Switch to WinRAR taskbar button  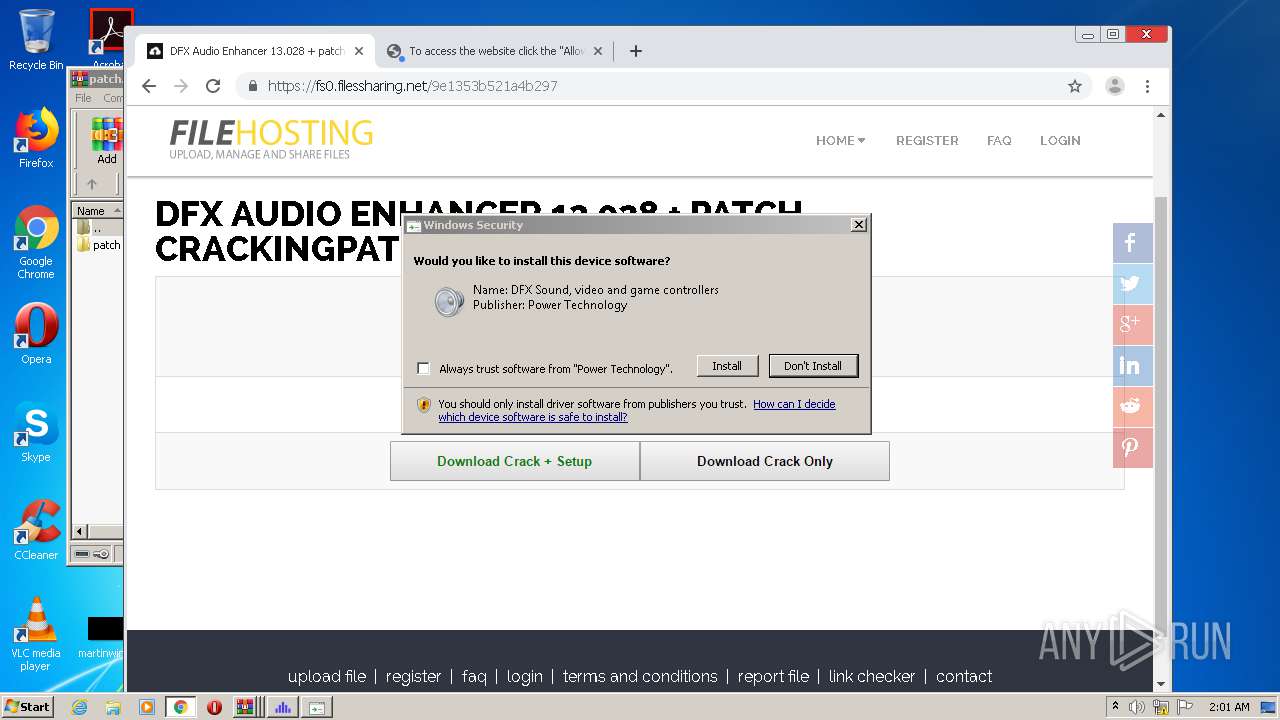click(247, 707)
